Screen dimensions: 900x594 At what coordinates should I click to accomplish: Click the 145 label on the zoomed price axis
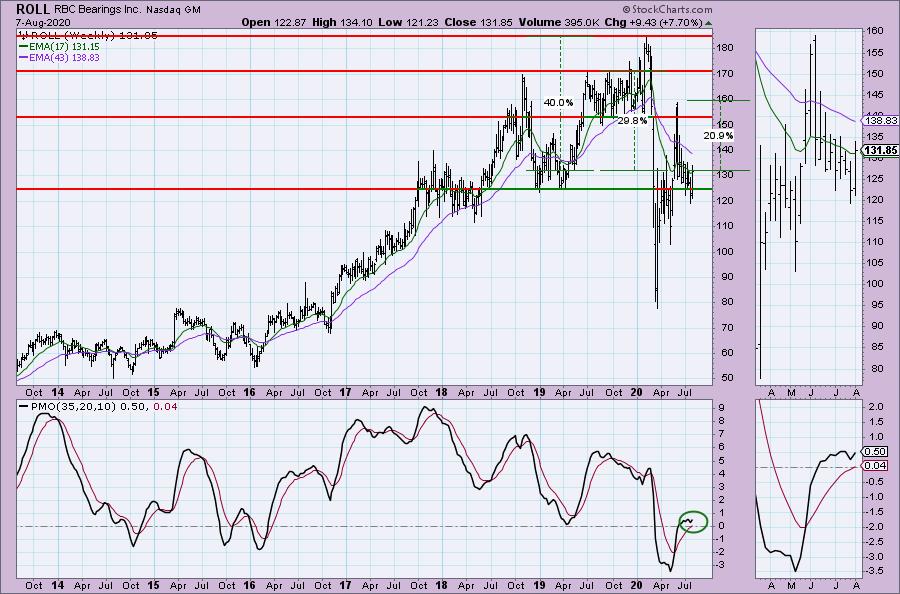[876, 95]
